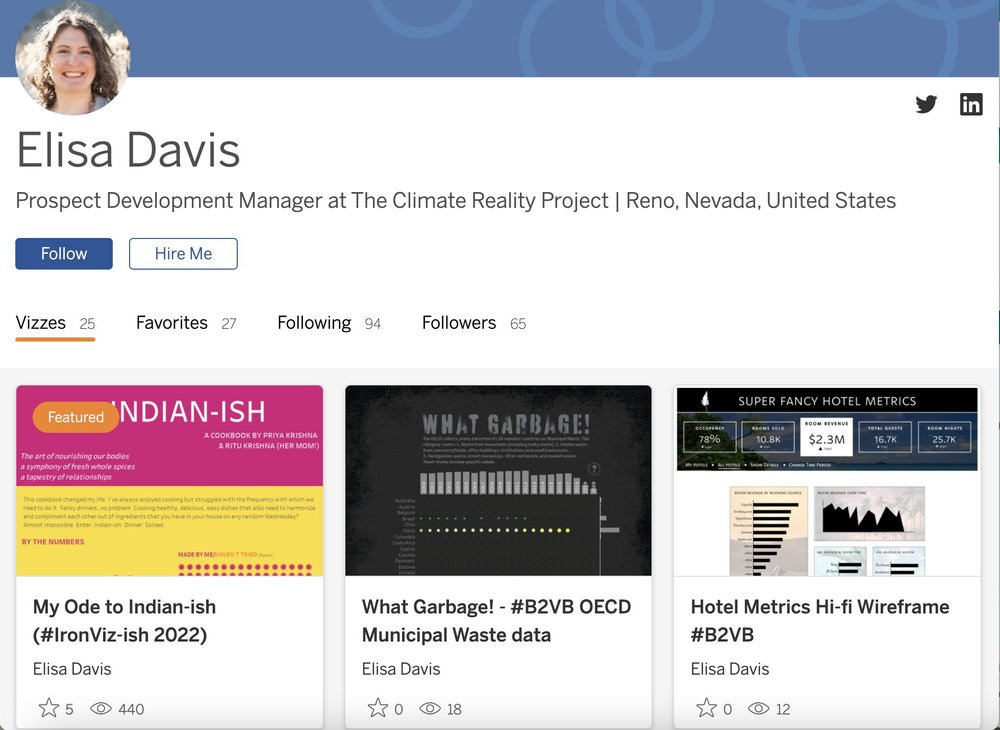Favorite the What Garbage! viz star
Image resolution: width=1000 pixels, height=730 pixels.
[378, 708]
